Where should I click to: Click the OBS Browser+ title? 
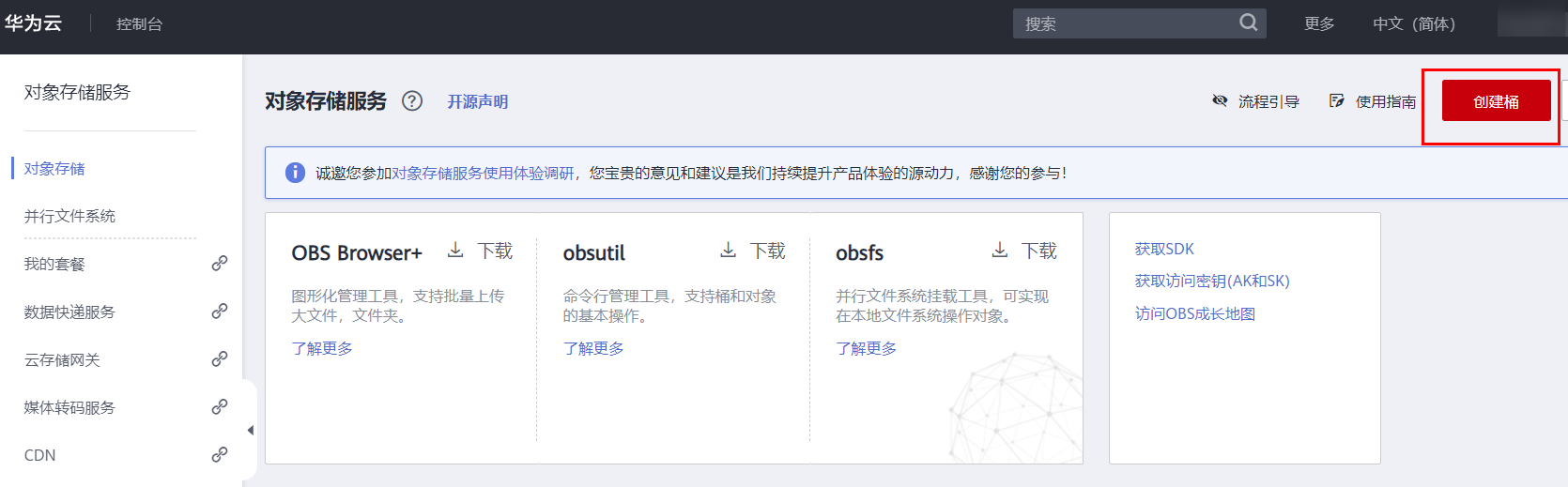357,252
